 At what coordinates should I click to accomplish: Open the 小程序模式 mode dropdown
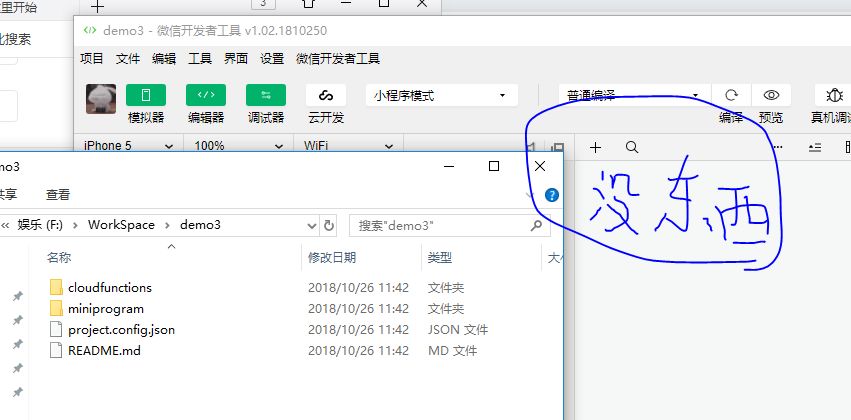(442, 96)
